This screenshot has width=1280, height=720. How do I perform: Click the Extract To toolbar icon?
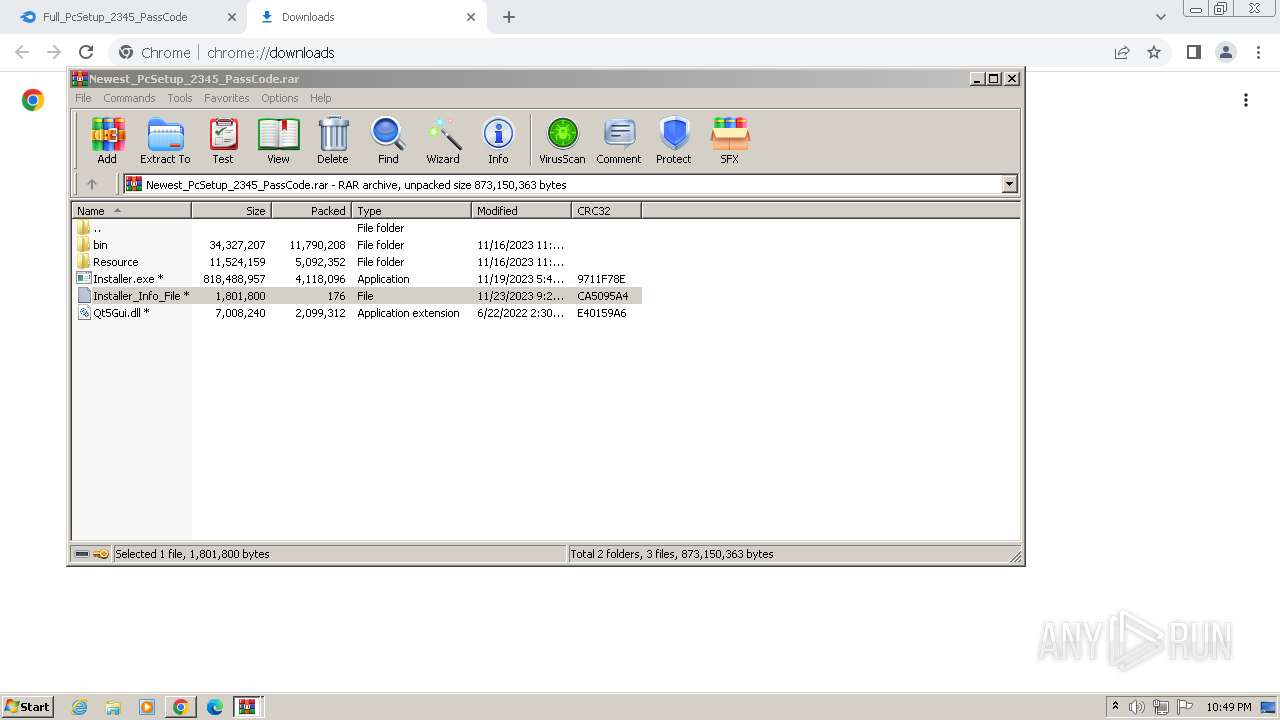click(165, 140)
